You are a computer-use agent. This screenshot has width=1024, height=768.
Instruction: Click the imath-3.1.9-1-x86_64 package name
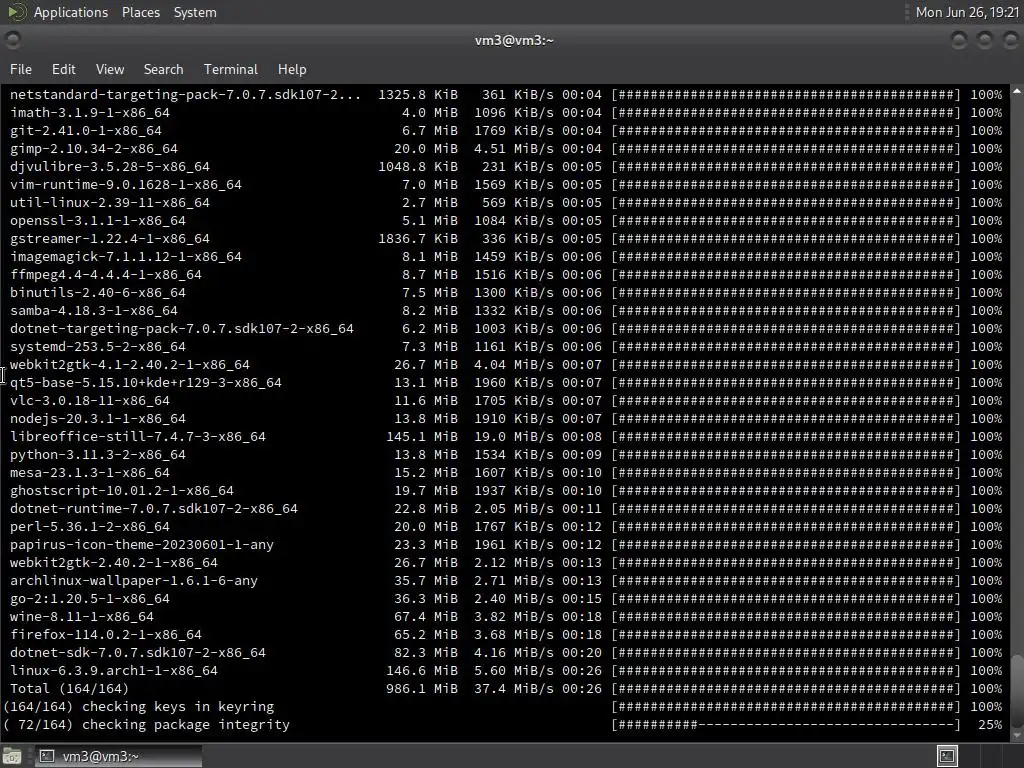[89, 113]
